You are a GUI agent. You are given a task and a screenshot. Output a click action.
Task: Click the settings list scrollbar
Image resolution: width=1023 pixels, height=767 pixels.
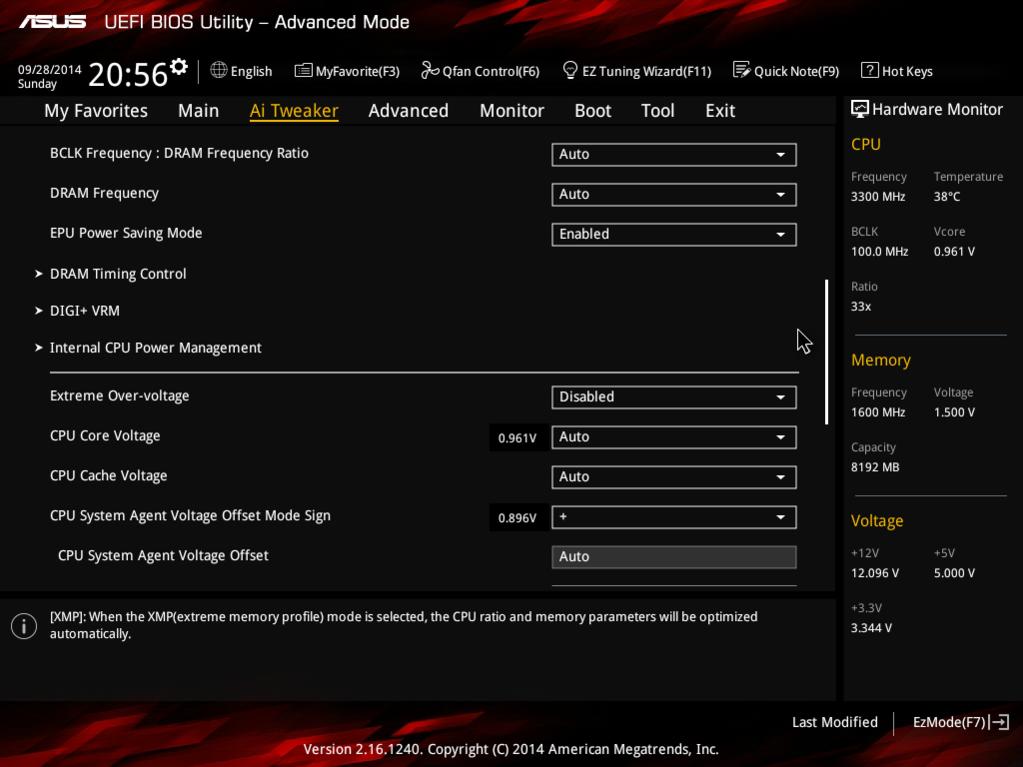coord(827,352)
